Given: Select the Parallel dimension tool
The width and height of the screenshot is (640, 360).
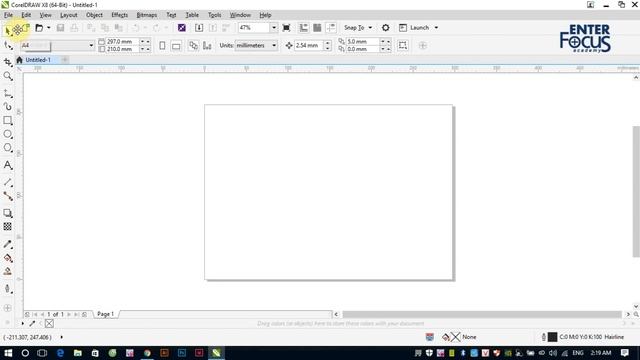Looking at the screenshot, I should (8, 182).
